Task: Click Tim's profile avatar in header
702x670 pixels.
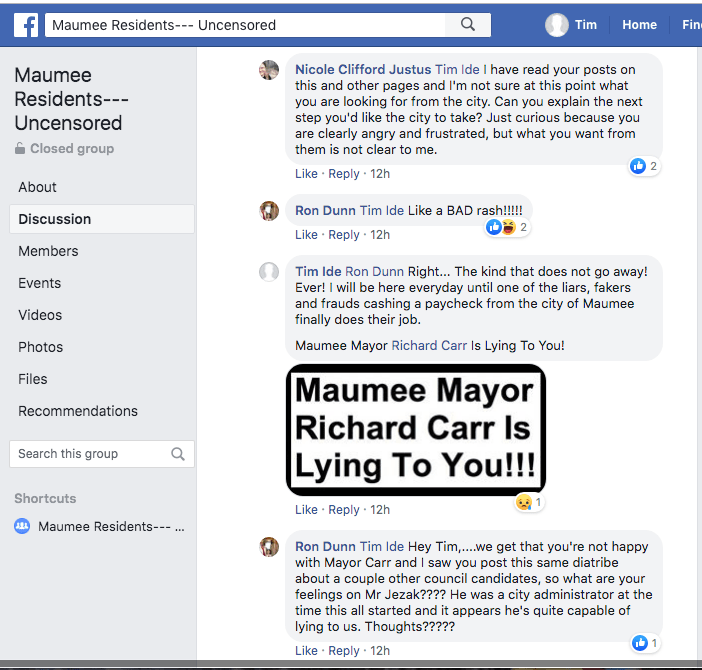Action: pos(556,25)
